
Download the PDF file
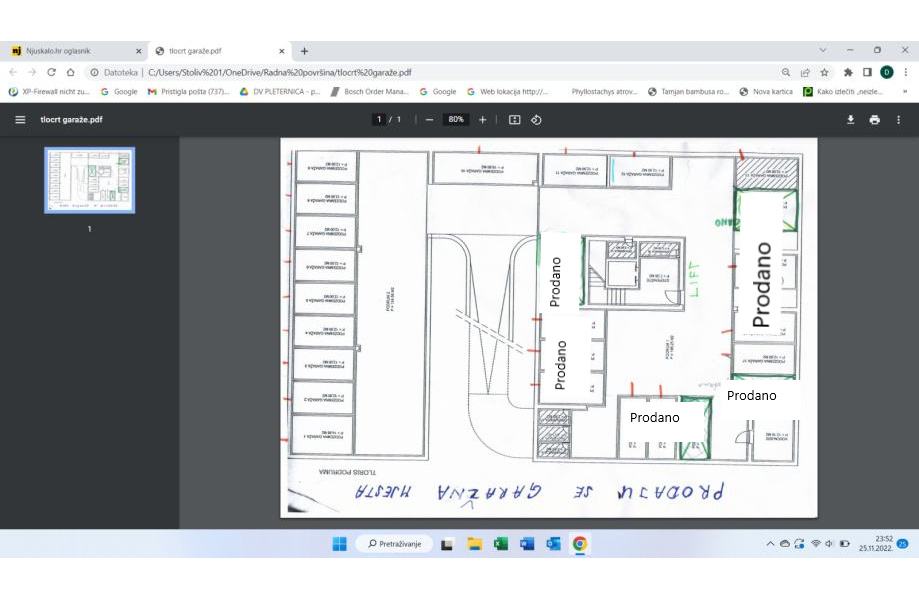(850, 119)
